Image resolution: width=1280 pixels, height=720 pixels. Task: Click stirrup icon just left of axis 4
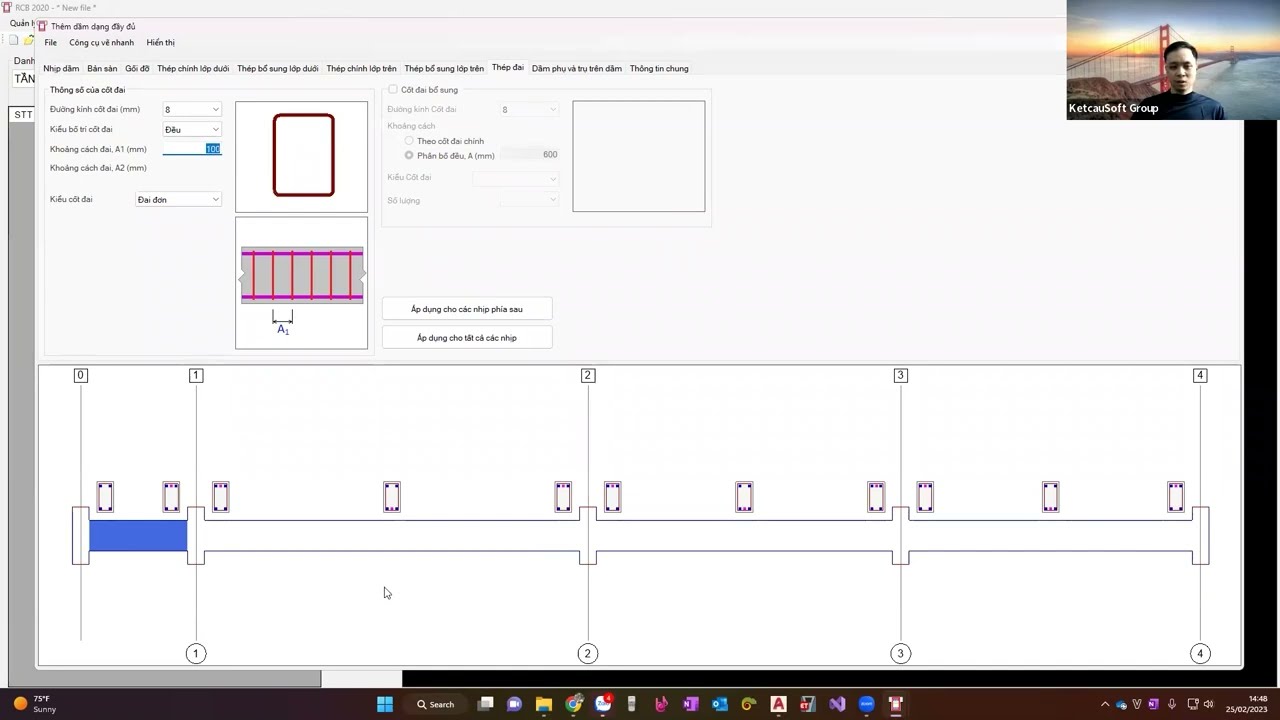(x=1175, y=497)
